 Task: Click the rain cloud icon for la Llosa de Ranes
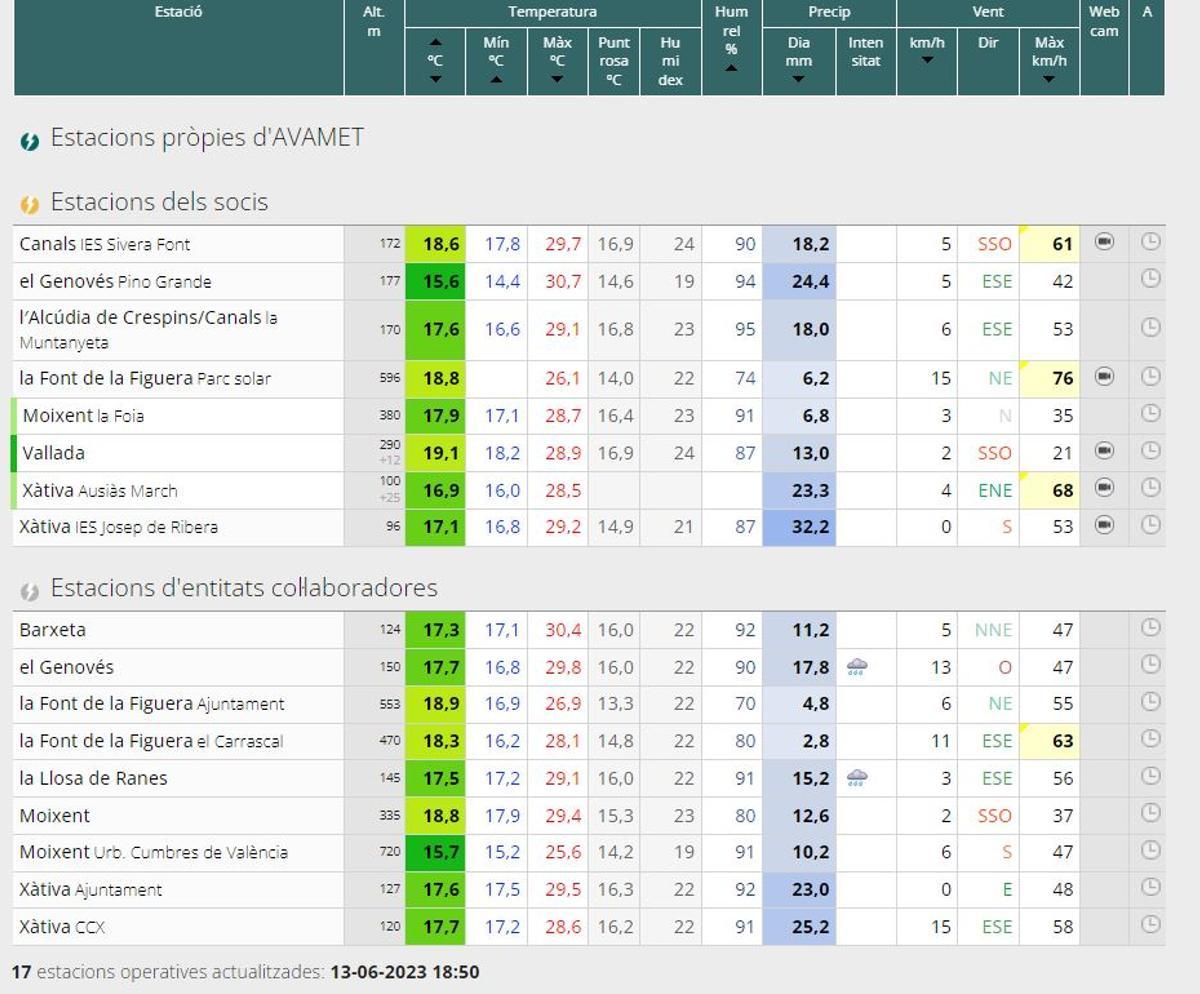tap(866, 778)
